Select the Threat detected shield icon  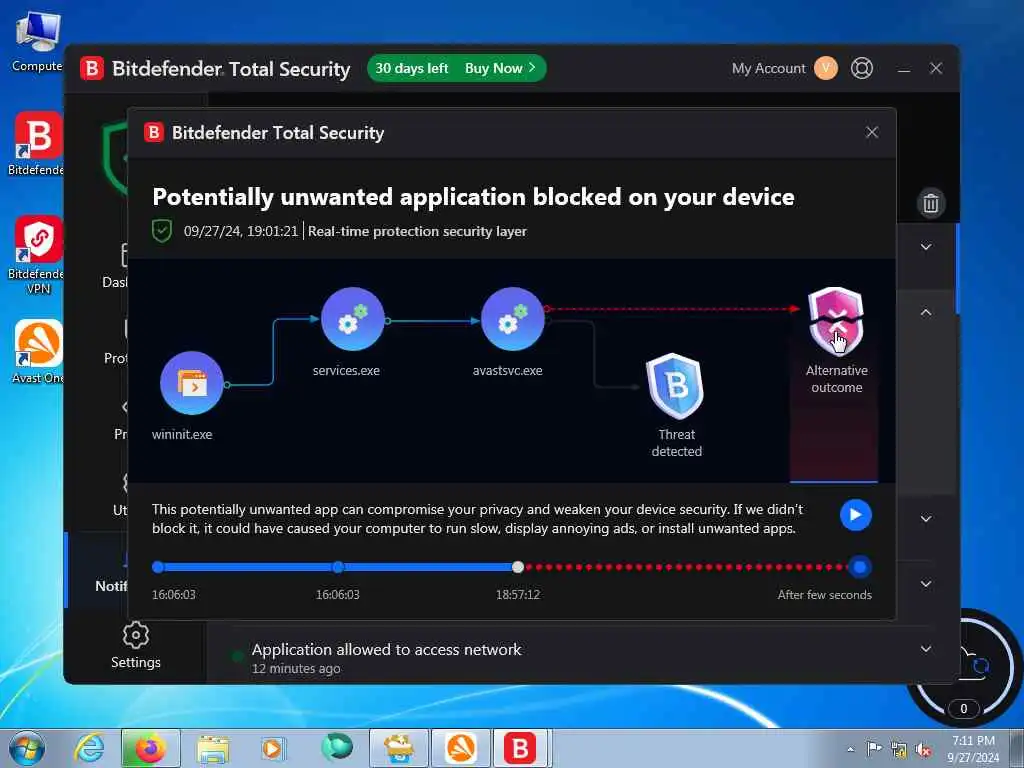pyautogui.click(x=675, y=386)
